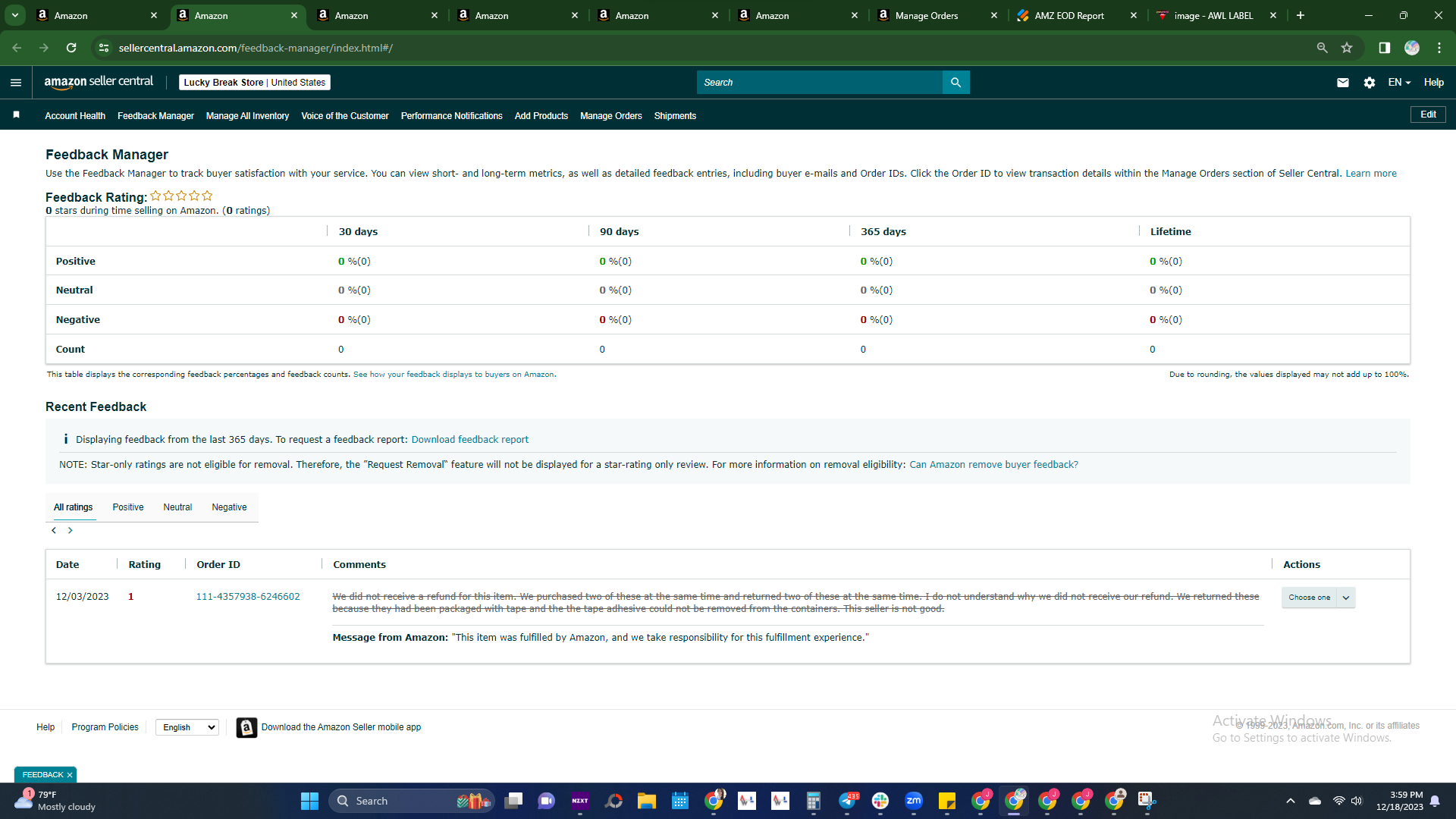Viewport: 1456px width, 819px height.
Task: Switch to the Positive feedback tab
Action: [128, 507]
